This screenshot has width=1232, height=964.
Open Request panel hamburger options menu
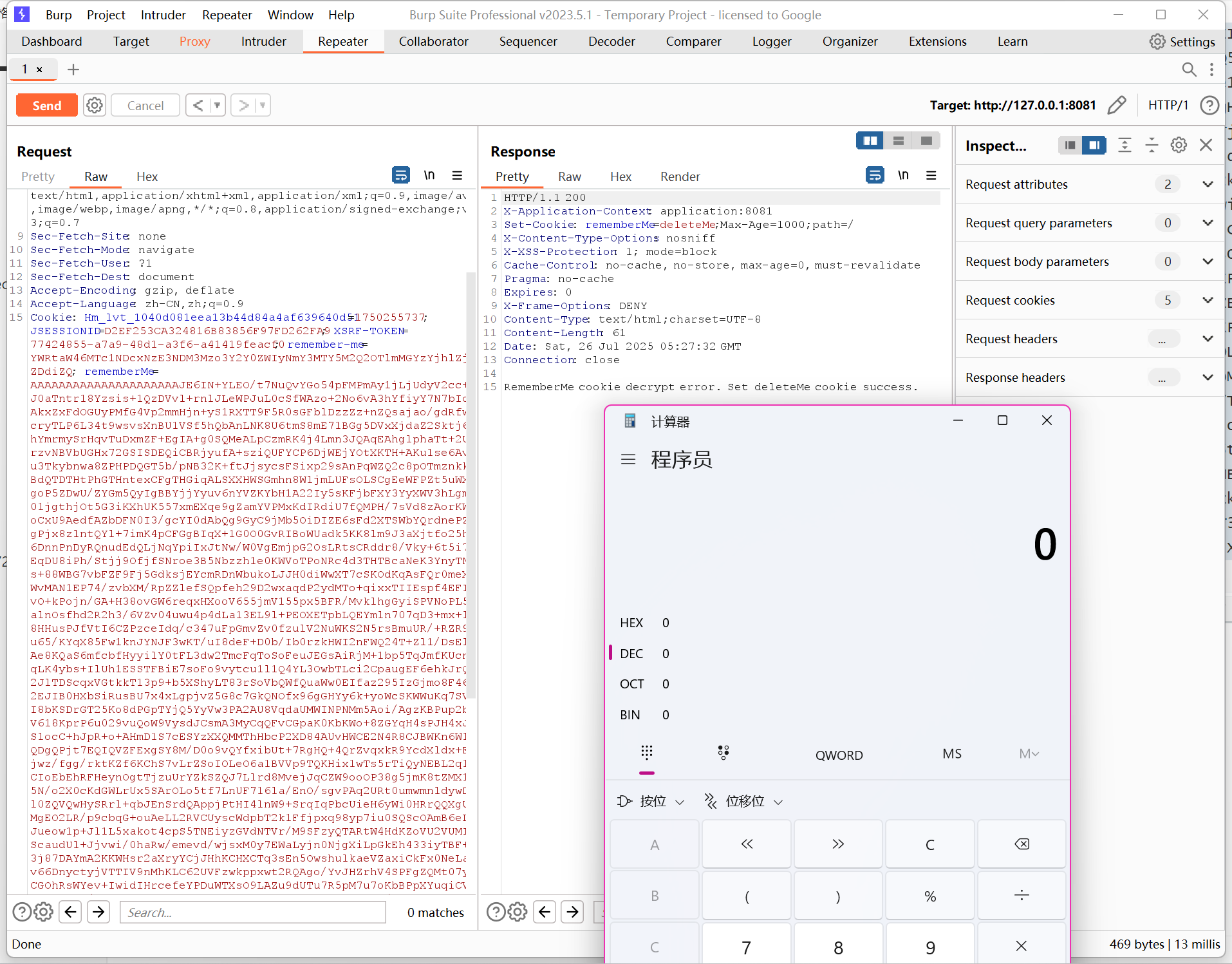click(457, 175)
